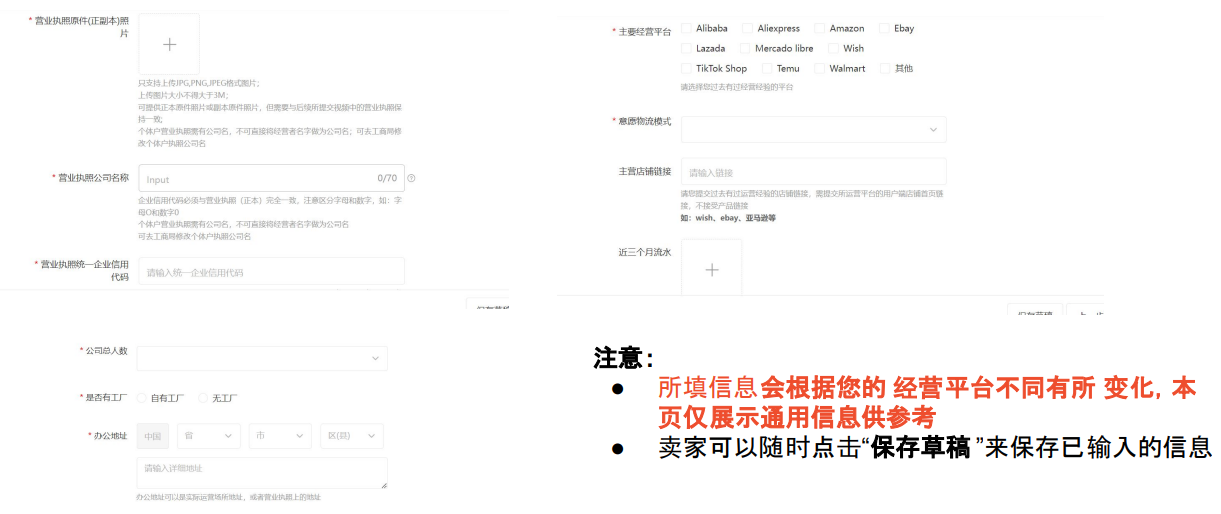Check the Amazon platform option
The width and height of the screenshot is (1221, 514).
(819, 28)
